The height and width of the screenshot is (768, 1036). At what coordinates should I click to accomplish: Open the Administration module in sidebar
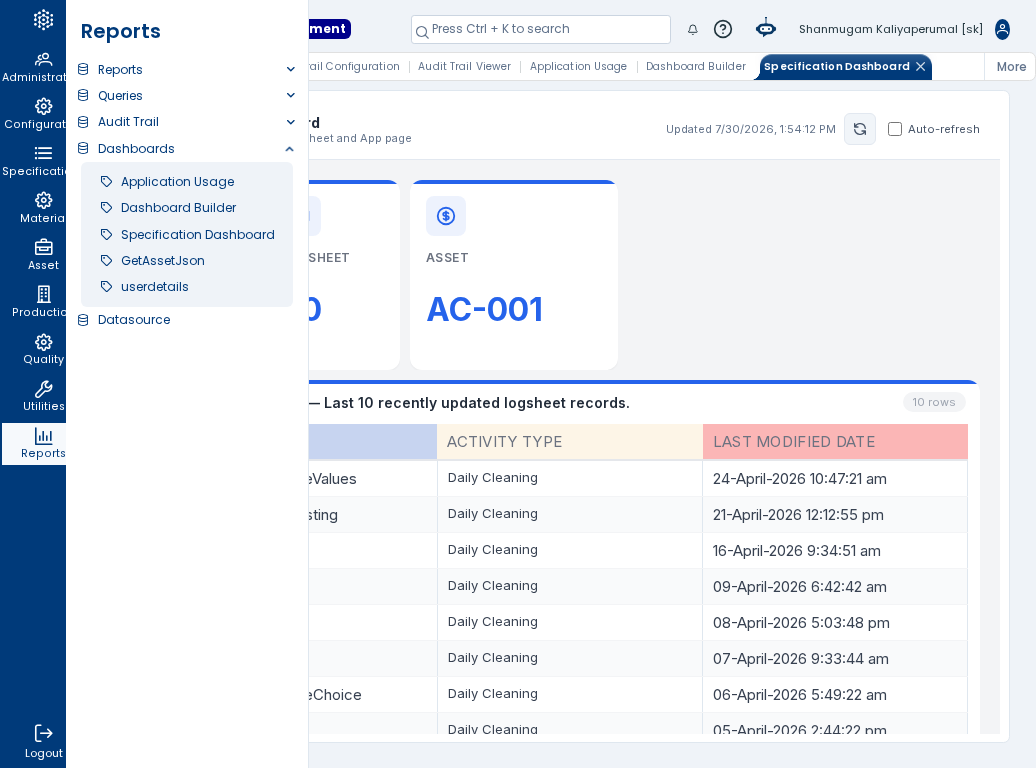click(x=34, y=67)
